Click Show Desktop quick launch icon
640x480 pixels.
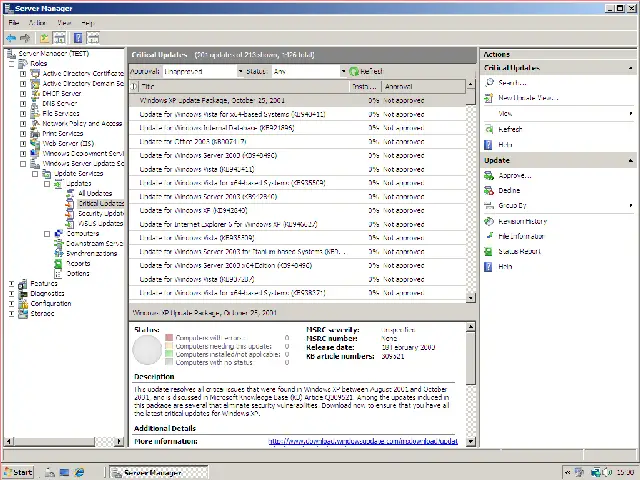tap(64, 472)
